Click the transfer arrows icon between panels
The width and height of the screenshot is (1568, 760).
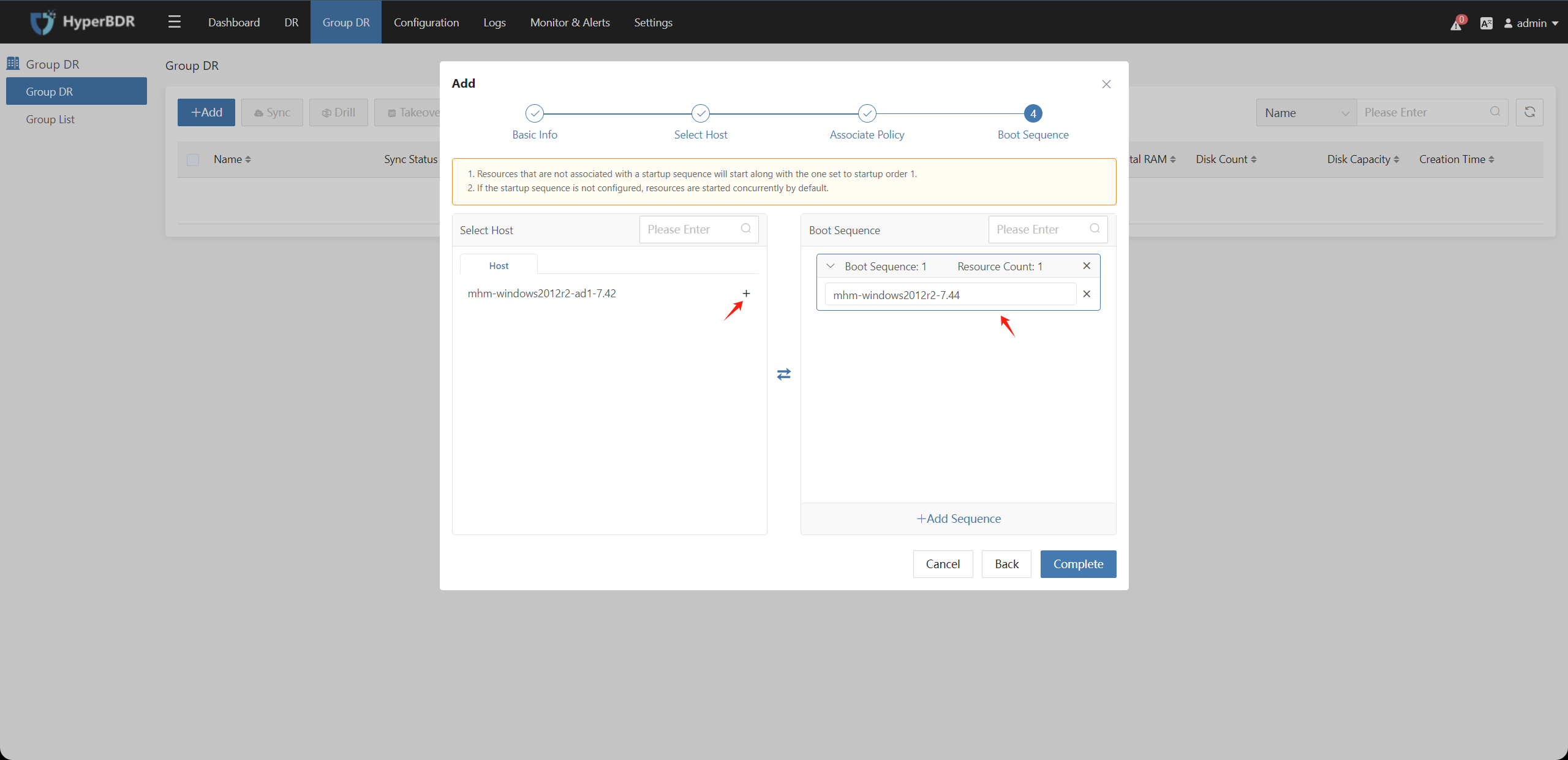783,374
